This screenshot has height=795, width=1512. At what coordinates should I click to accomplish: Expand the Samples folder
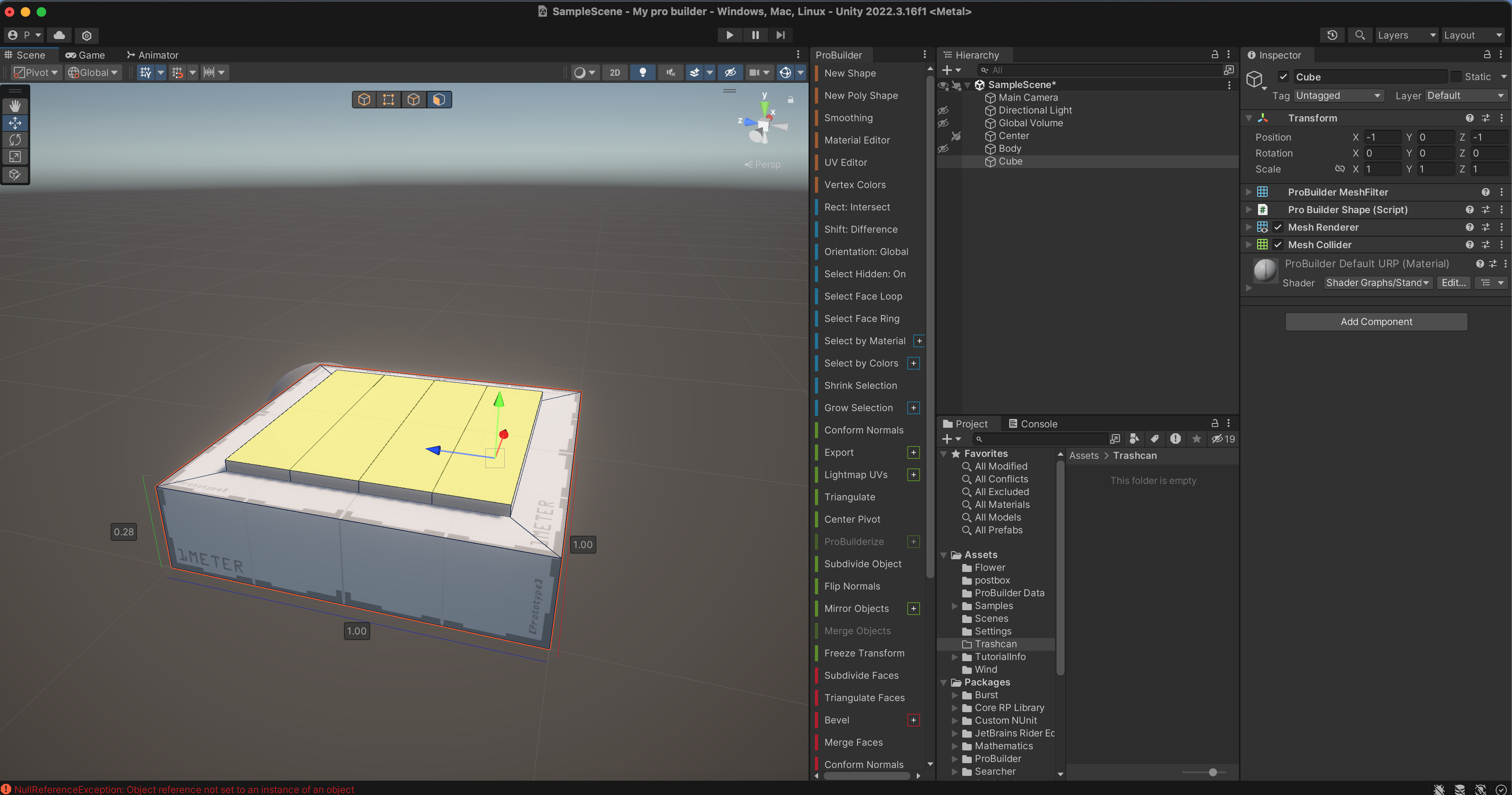tap(954, 606)
